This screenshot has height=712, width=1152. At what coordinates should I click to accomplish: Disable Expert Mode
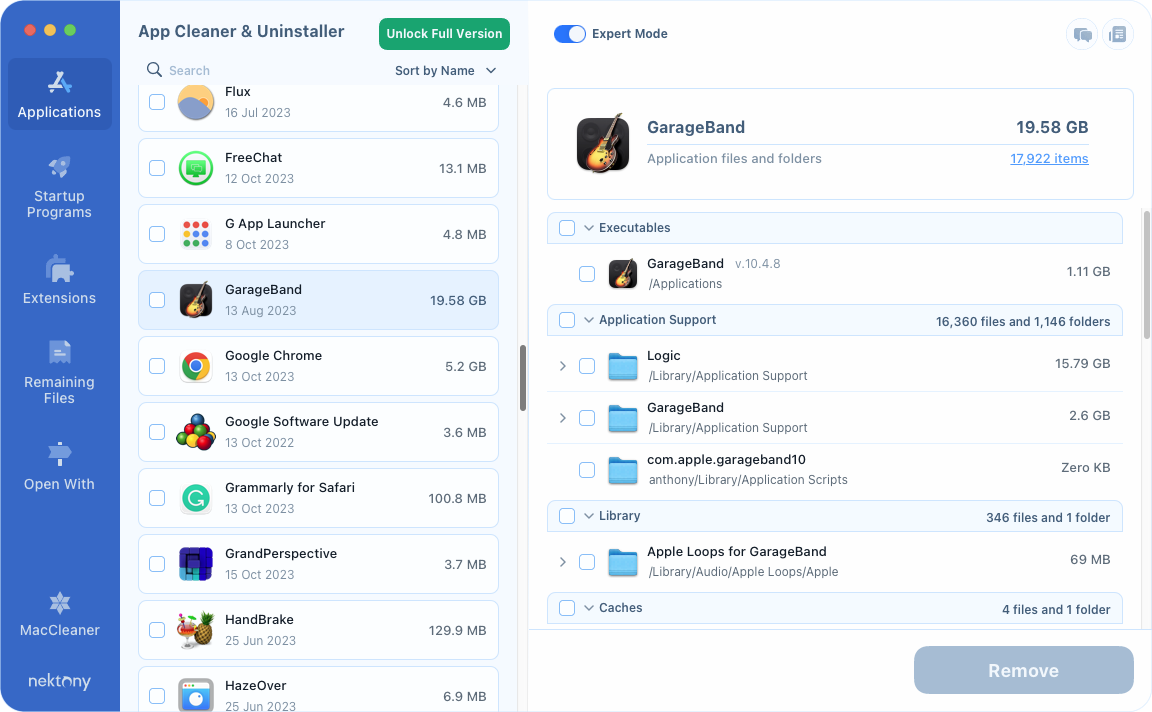tap(569, 33)
